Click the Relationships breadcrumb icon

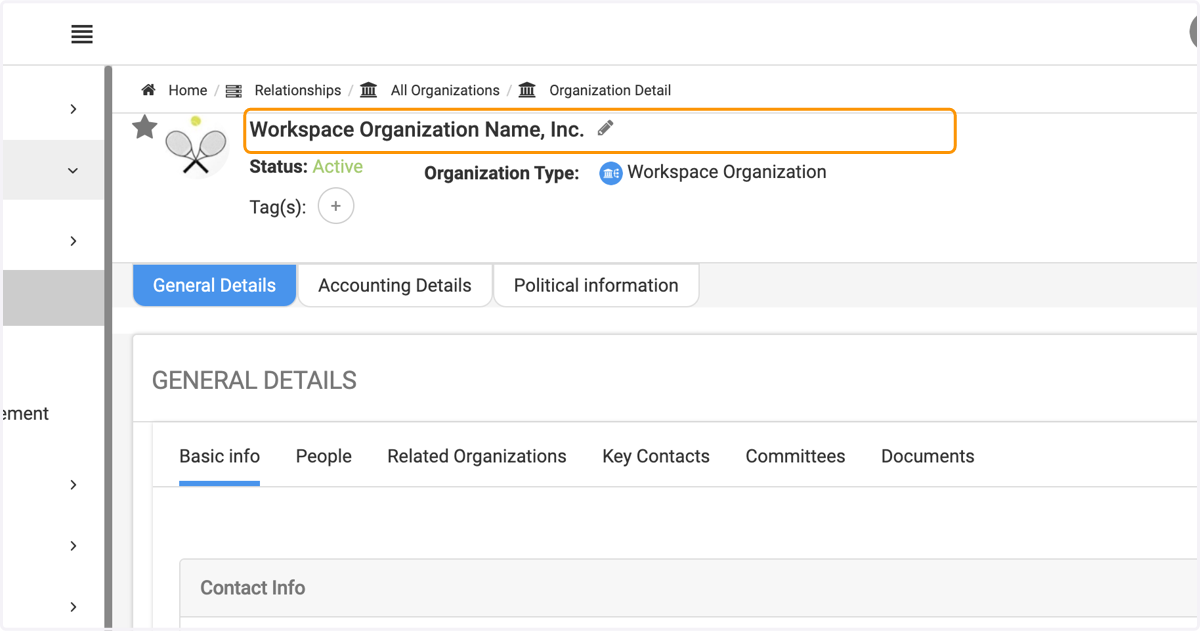233,91
